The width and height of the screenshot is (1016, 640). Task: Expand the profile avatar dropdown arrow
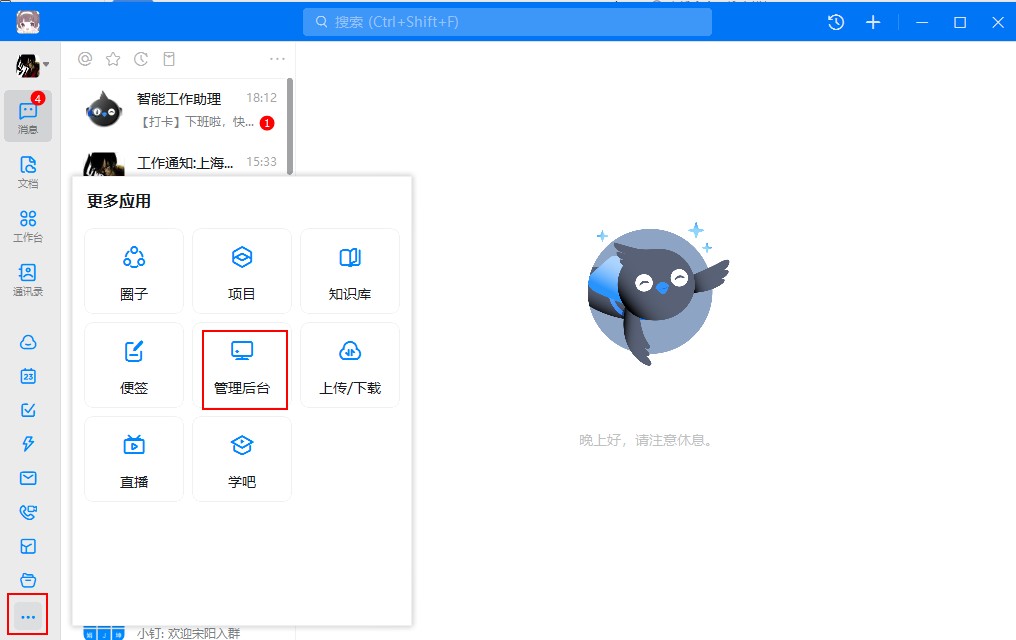coord(46,65)
